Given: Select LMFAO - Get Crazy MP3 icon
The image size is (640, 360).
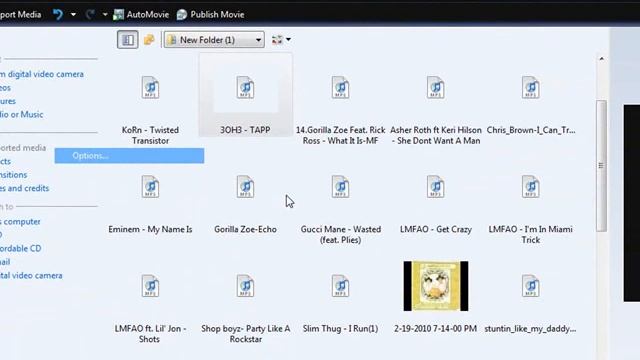Looking at the screenshot, I should [436, 187].
